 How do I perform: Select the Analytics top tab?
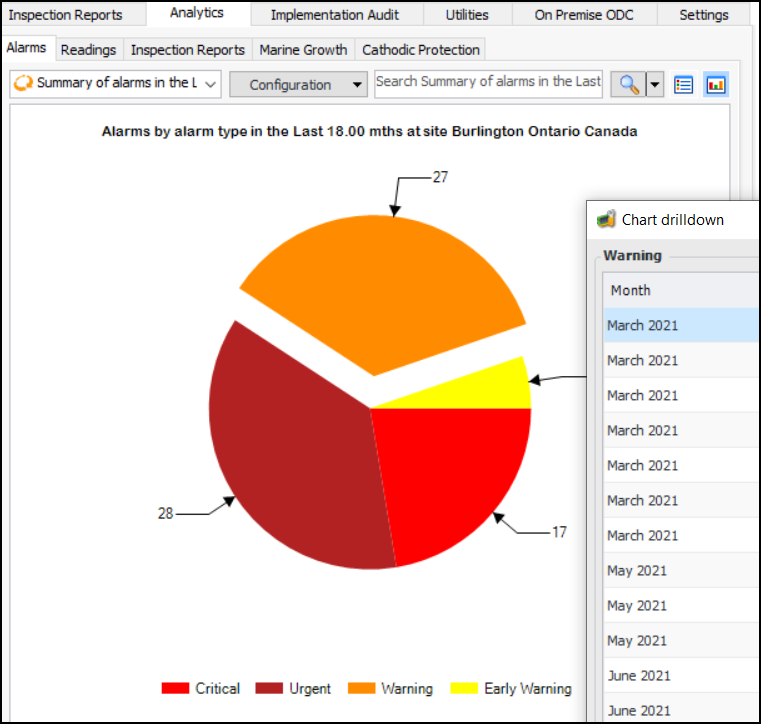(x=197, y=13)
